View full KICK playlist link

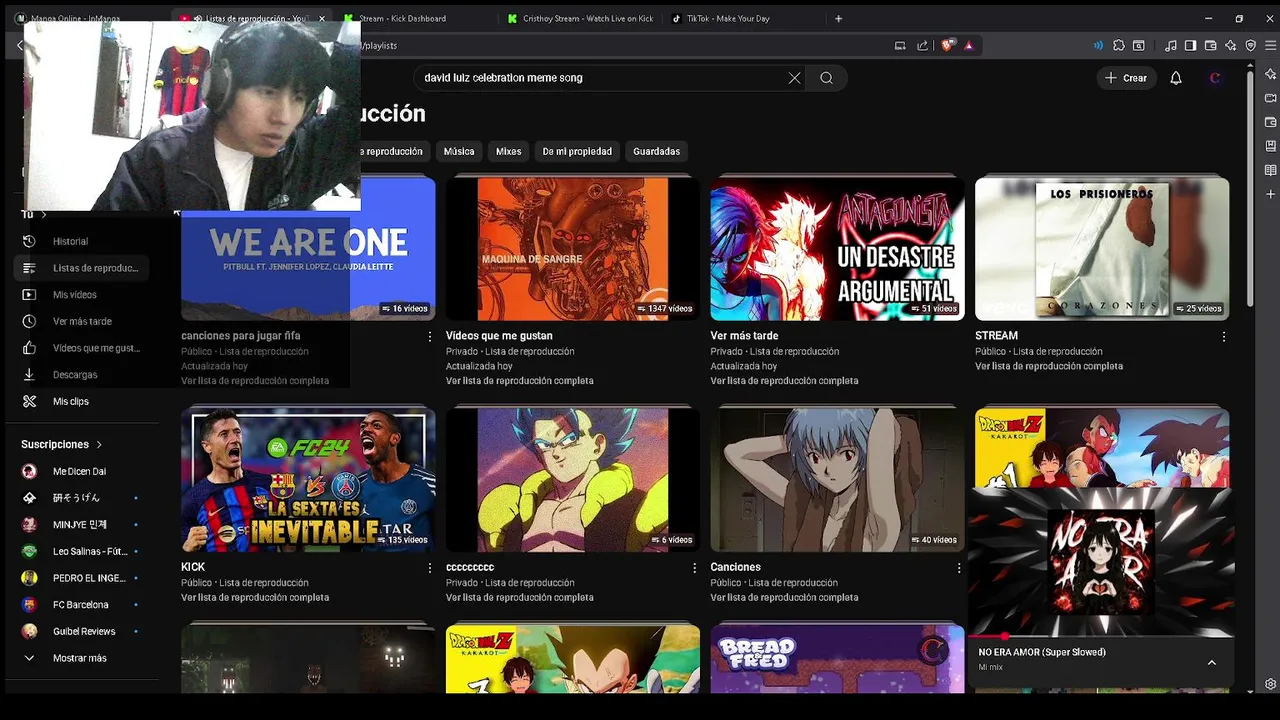pyautogui.click(x=255, y=598)
